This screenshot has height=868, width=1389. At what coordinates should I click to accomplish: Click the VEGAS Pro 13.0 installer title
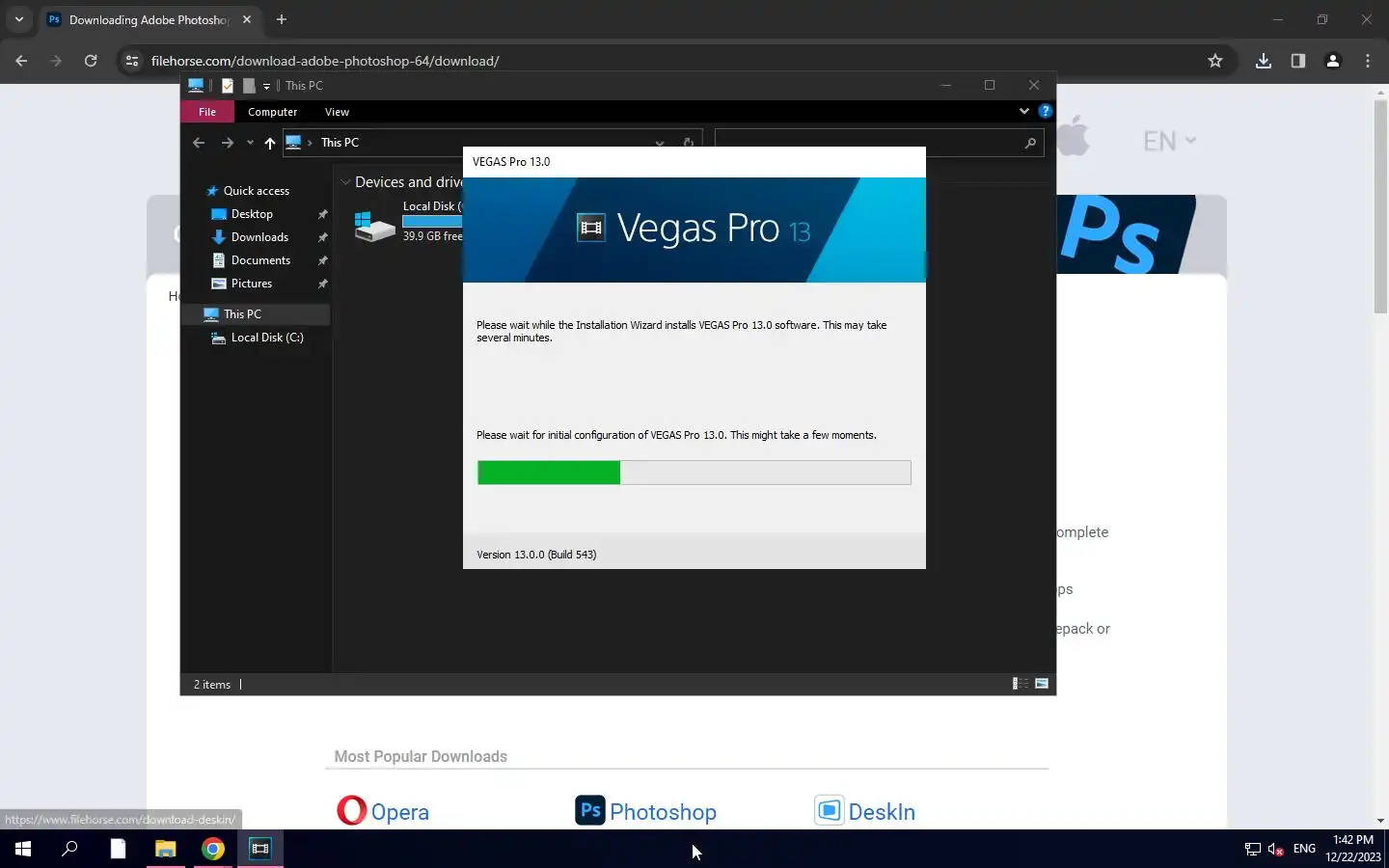511,162
